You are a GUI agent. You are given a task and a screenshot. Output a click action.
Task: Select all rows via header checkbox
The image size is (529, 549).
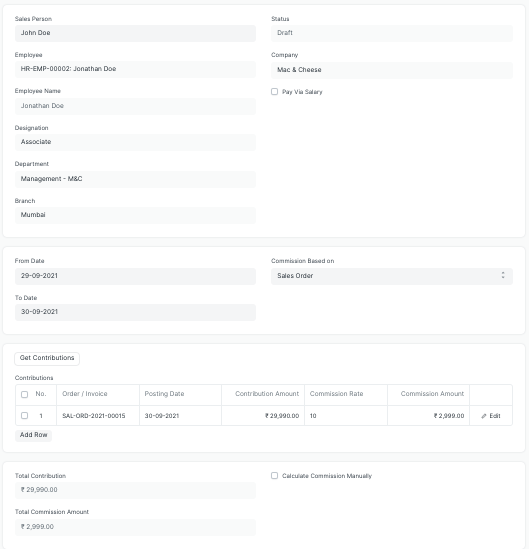coord(25,394)
